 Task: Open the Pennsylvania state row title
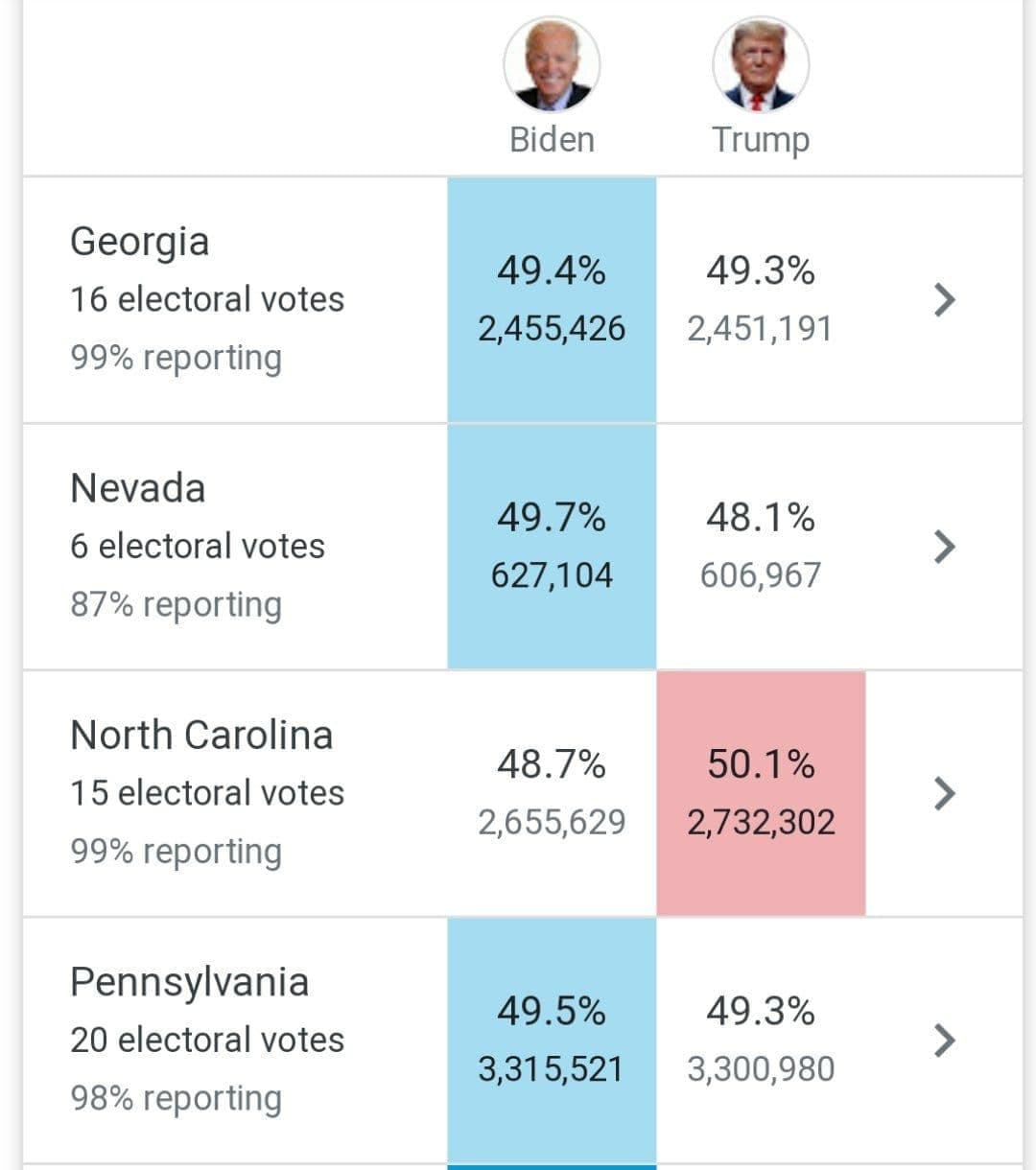coord(189,982)
